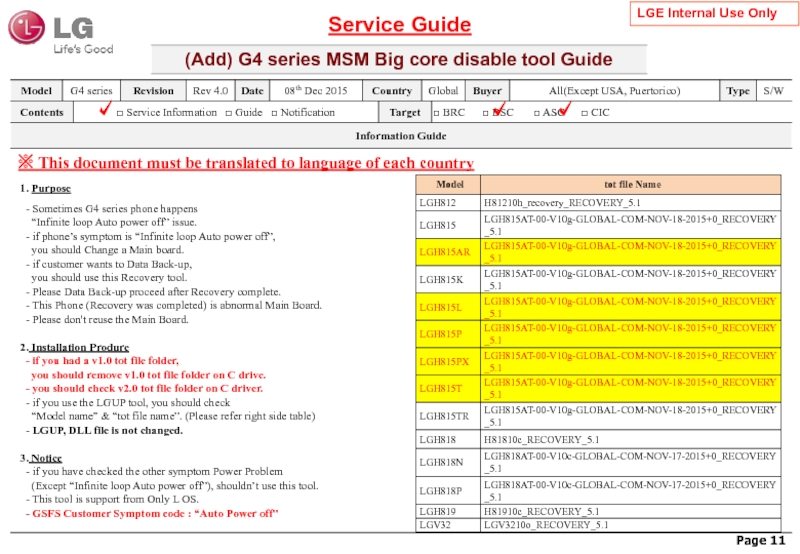Select the LGV32 model cell

[x=448, y=525]
